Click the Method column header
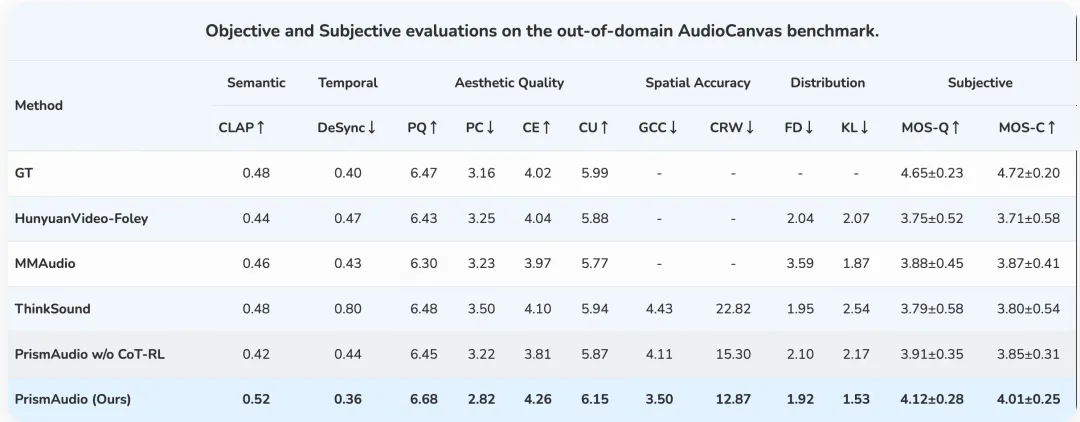Image resolution: width=1080 pixels, height=422 pixels. tap(39, 105)
